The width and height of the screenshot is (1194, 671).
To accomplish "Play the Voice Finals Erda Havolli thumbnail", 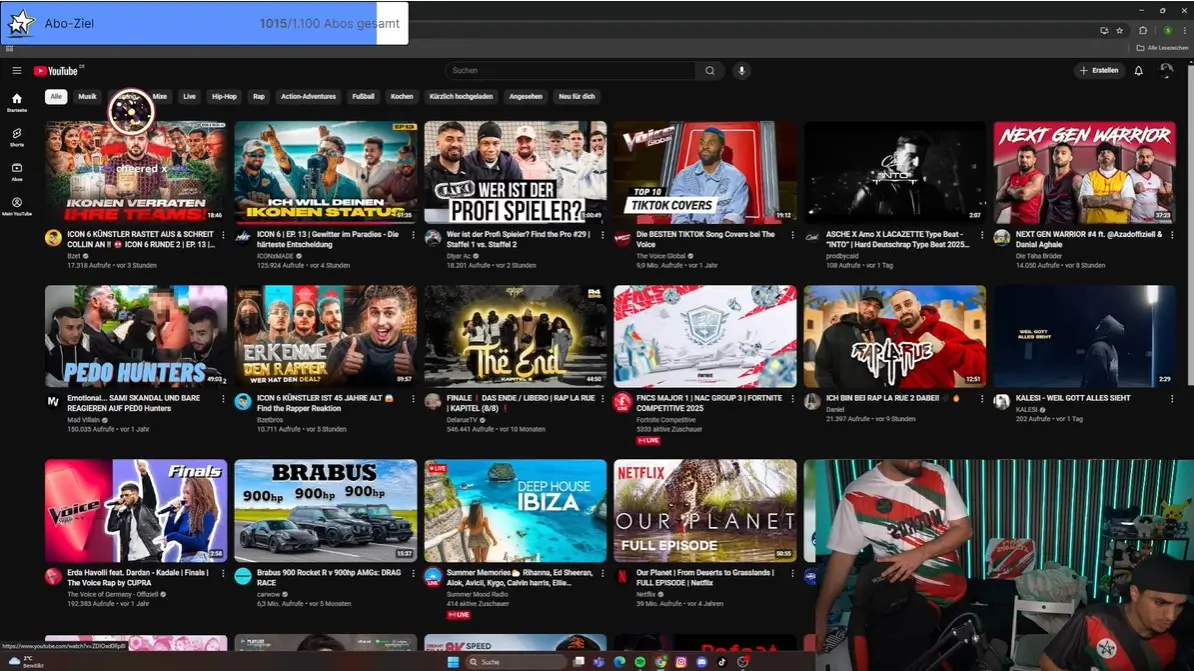I will click(x=136, y=510).
